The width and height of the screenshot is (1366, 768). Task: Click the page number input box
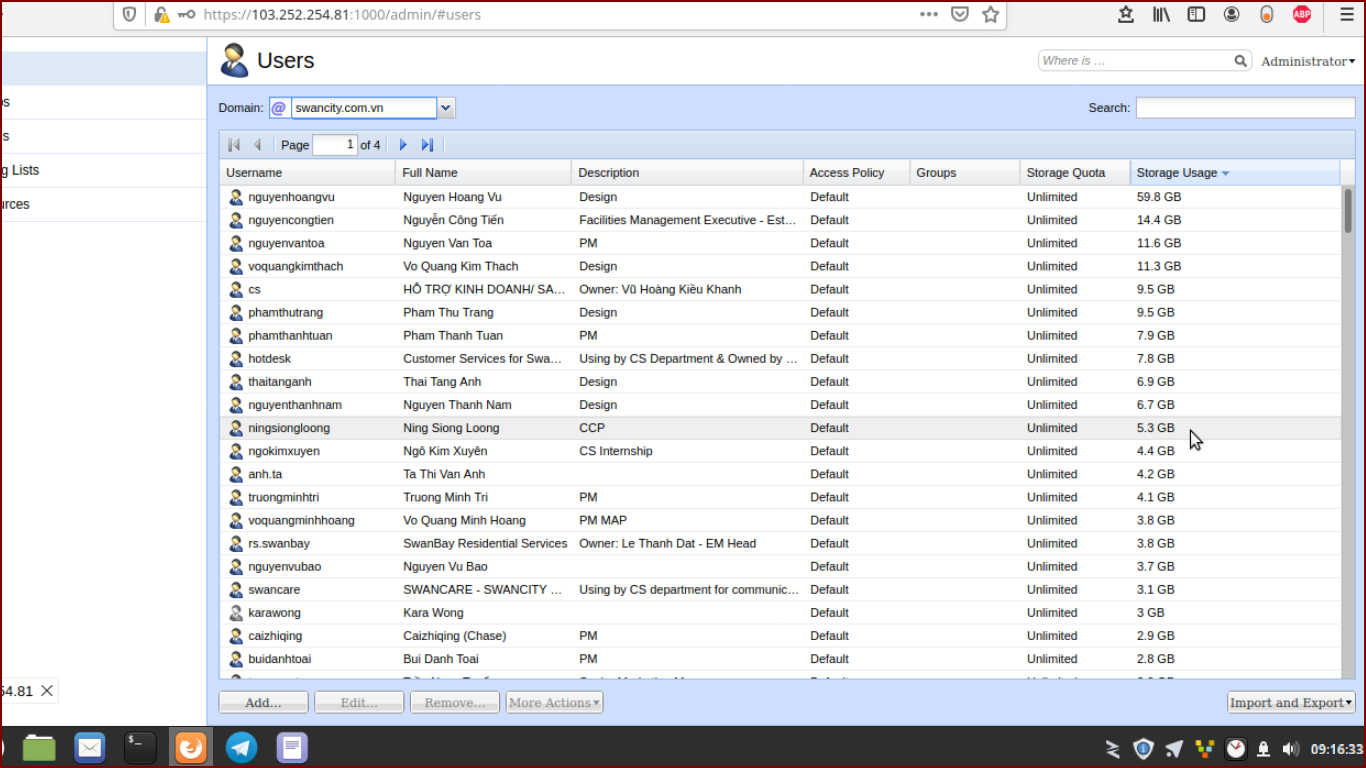[x=335, y=145]
